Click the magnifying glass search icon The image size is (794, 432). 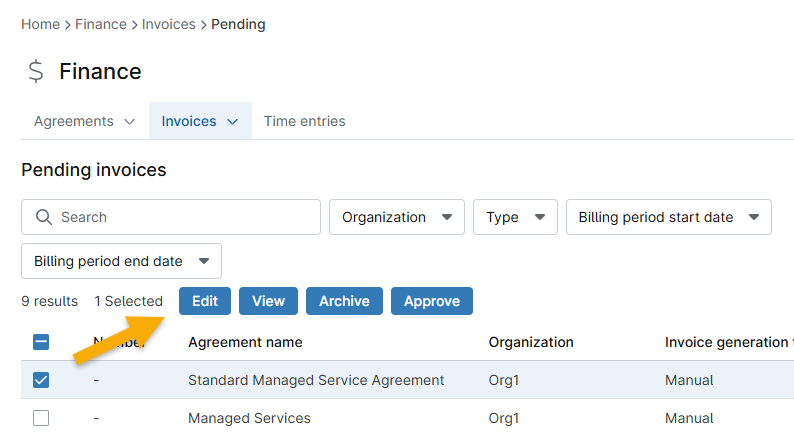43,217
